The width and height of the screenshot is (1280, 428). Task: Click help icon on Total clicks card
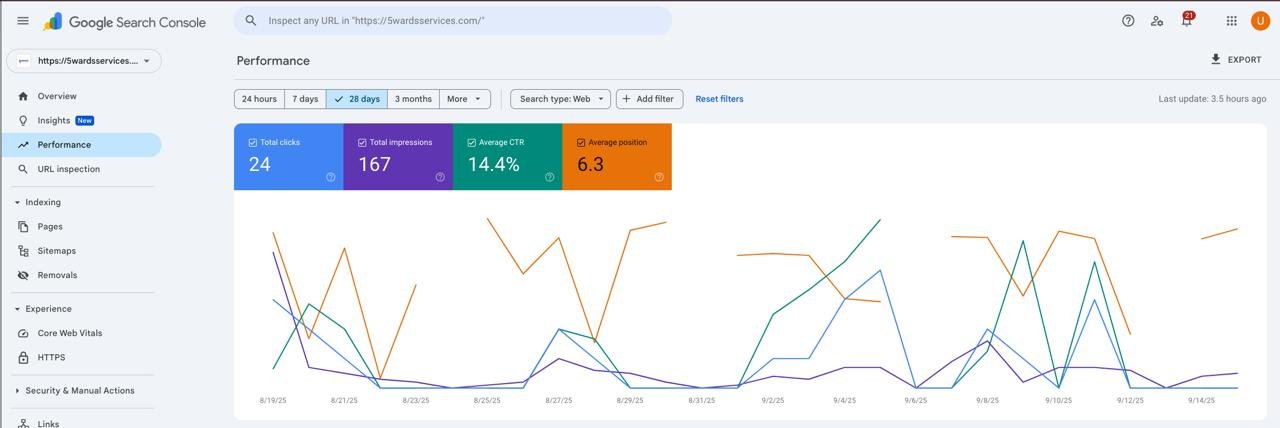[x=331, y=177]
